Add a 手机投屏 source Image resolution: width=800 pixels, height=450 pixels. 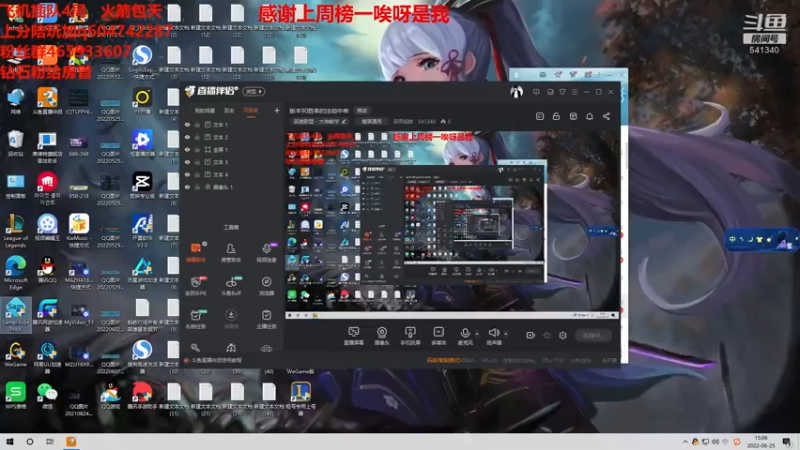(x=410, y=336)
